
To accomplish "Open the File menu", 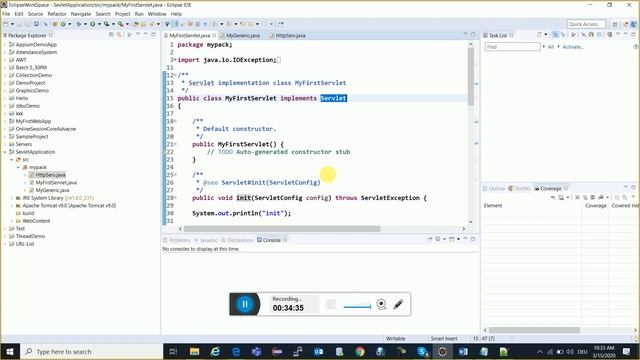I will click(6, 14).
